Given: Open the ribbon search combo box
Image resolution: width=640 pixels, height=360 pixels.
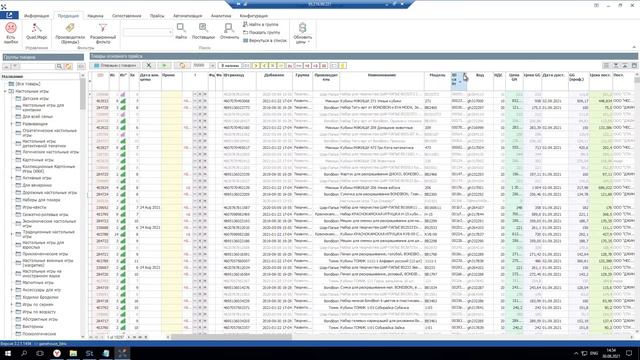Looking at the screenshot, I should [x=148, y=32].
